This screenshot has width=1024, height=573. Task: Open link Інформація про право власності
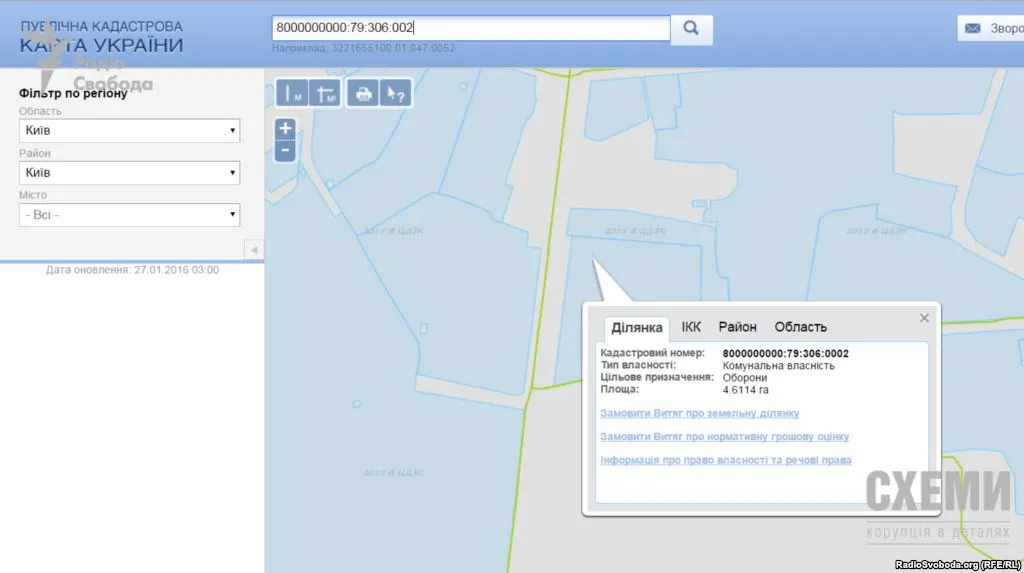point(726,460)
